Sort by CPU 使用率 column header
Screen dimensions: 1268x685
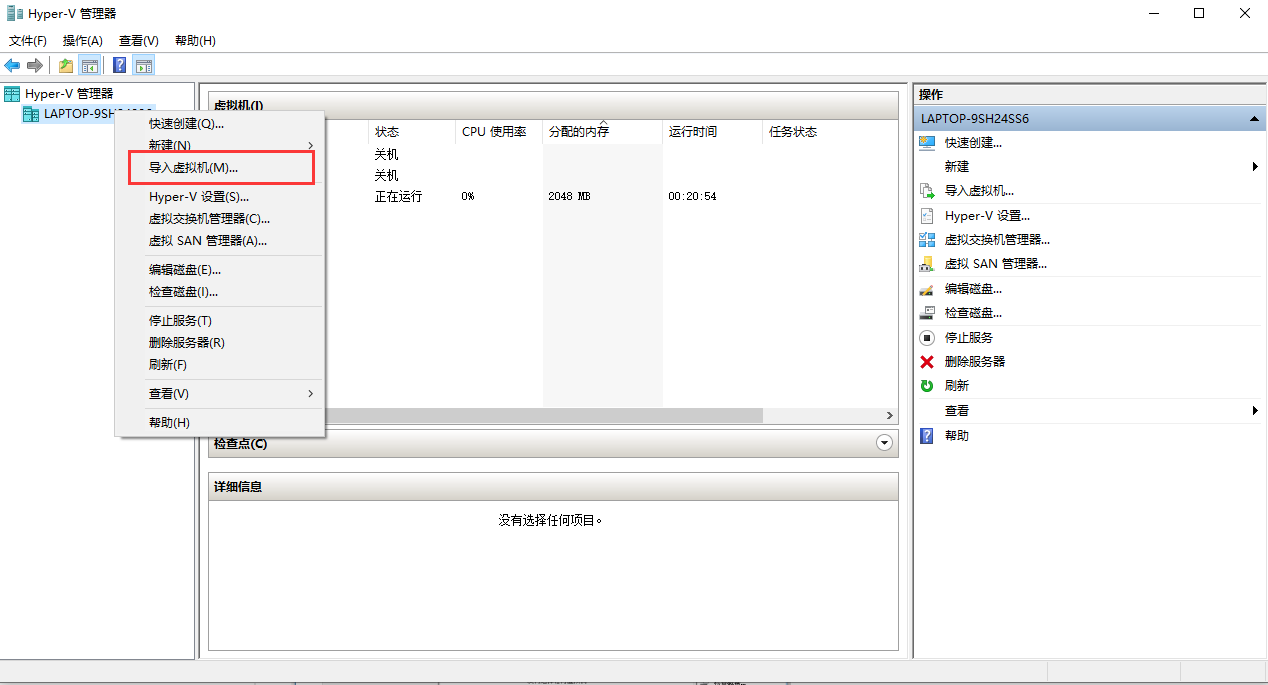pos(499,132)
